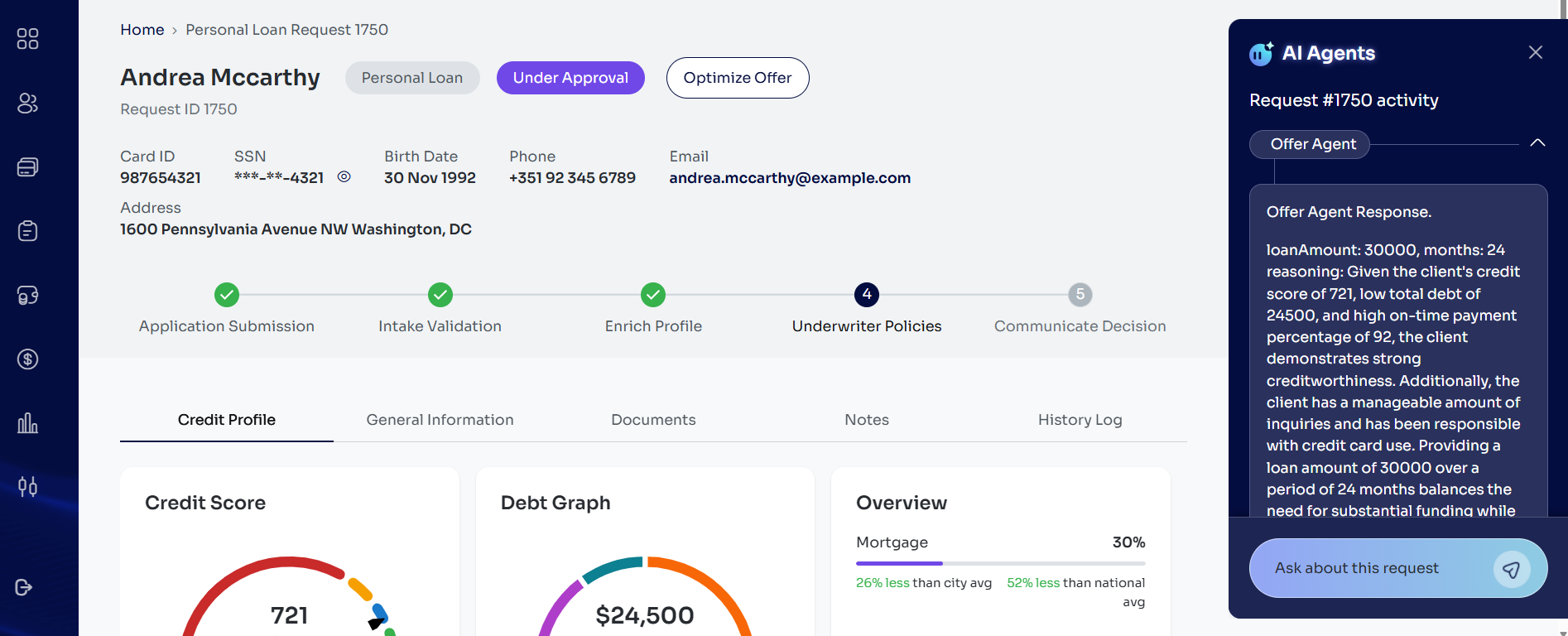Click the Enrich Profile step checkmark
Image resolution: width=1568 pixels, height=636 pixels.
coord(653,295)
